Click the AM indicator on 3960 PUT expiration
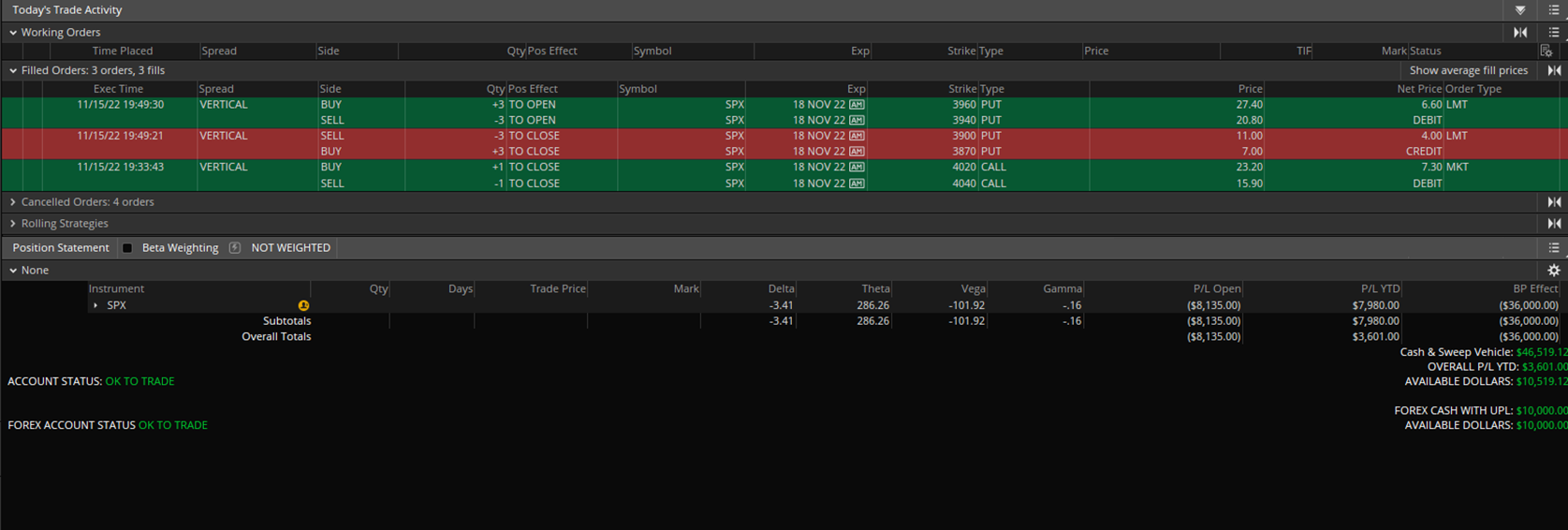Viewport: 1568px width, 530px height. 857,105
